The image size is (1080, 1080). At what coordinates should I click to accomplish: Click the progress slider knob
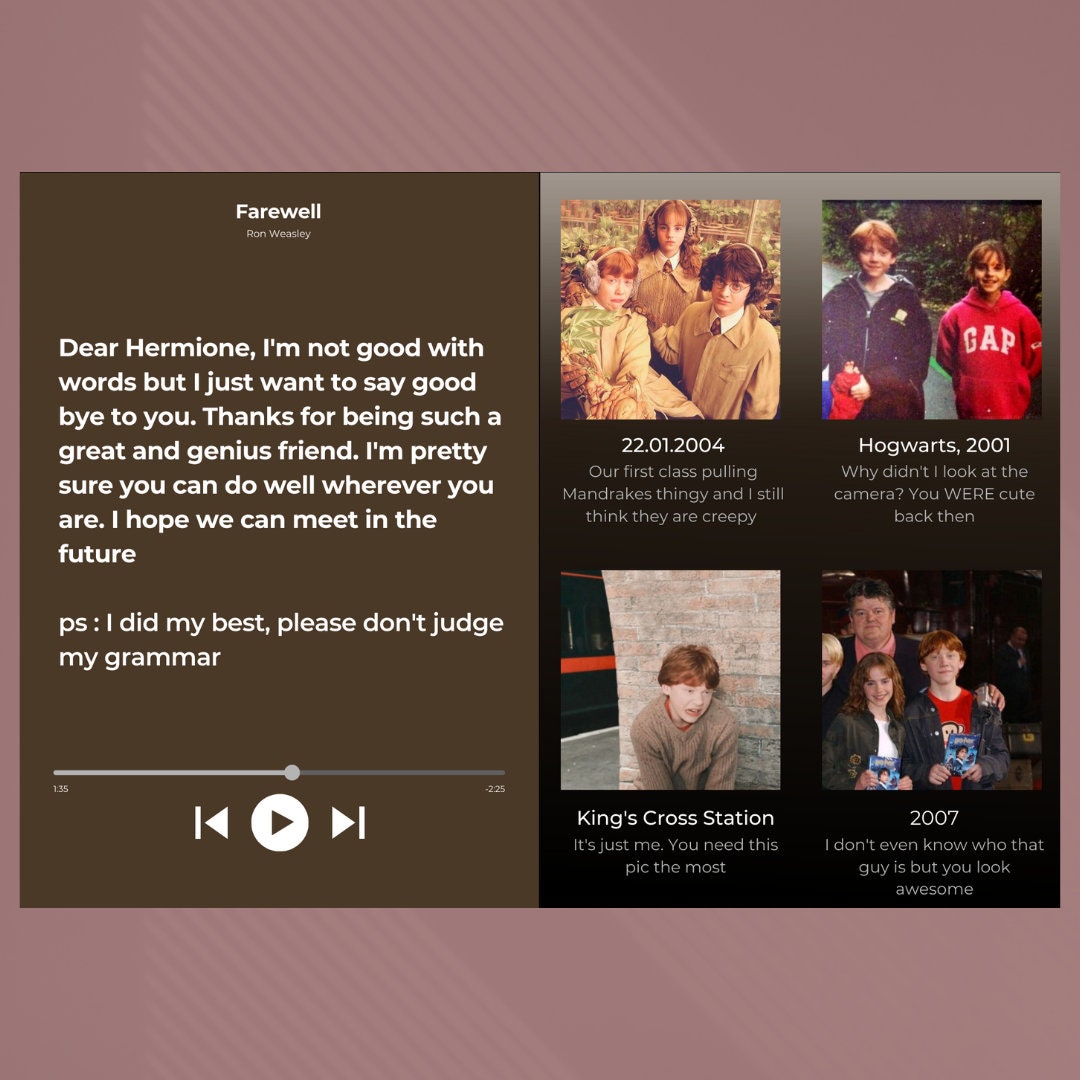pos(292,772)
